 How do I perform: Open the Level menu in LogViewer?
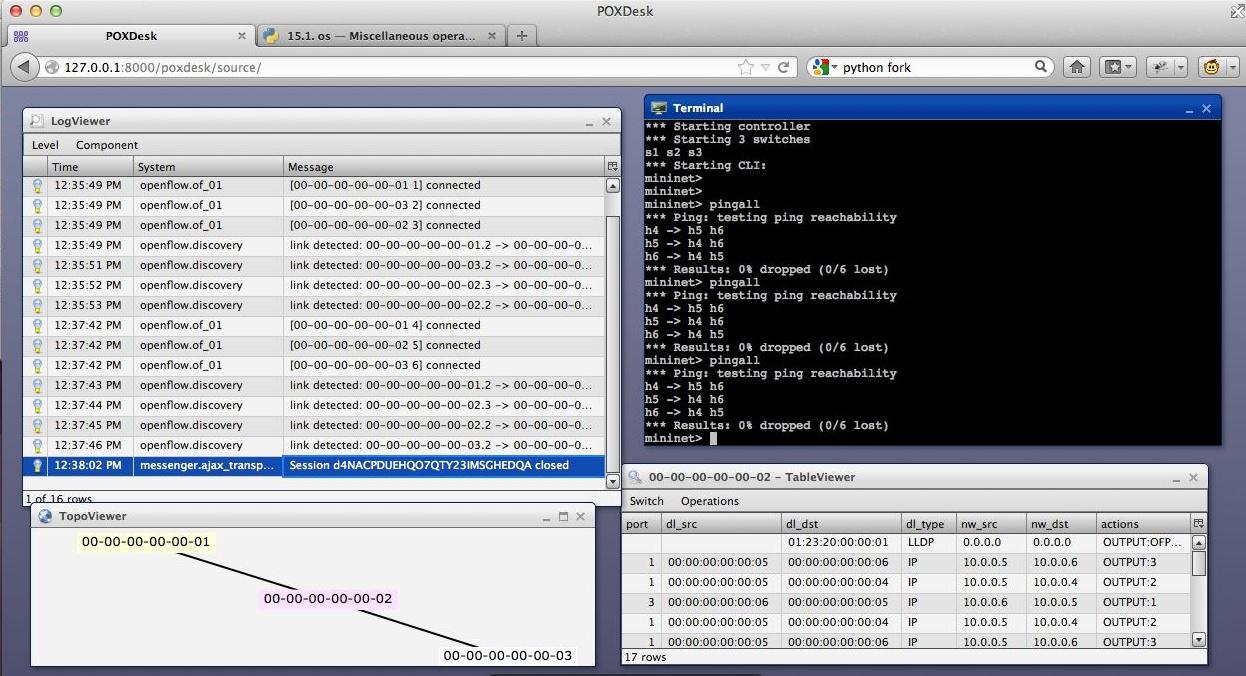(45, 145)
